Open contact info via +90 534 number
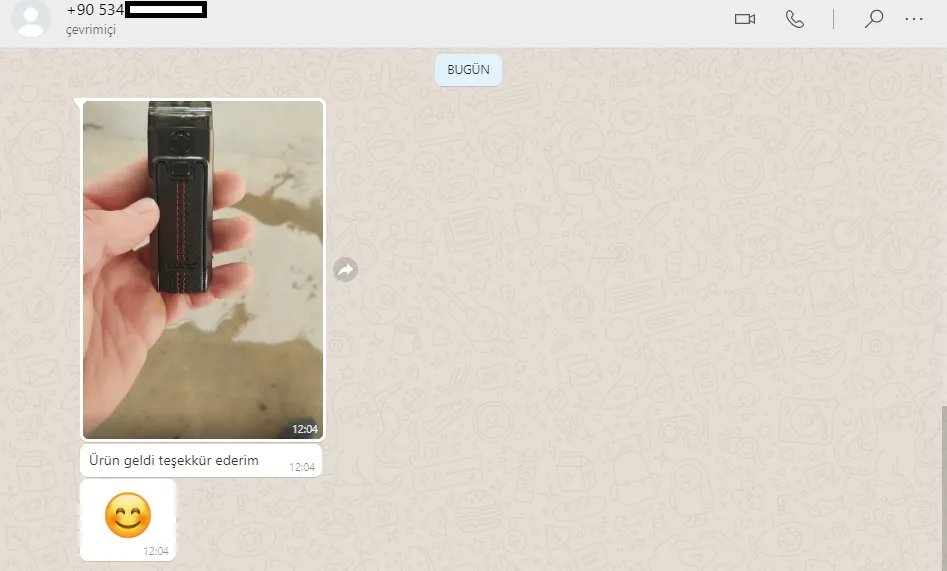 [x=95, y=10]
